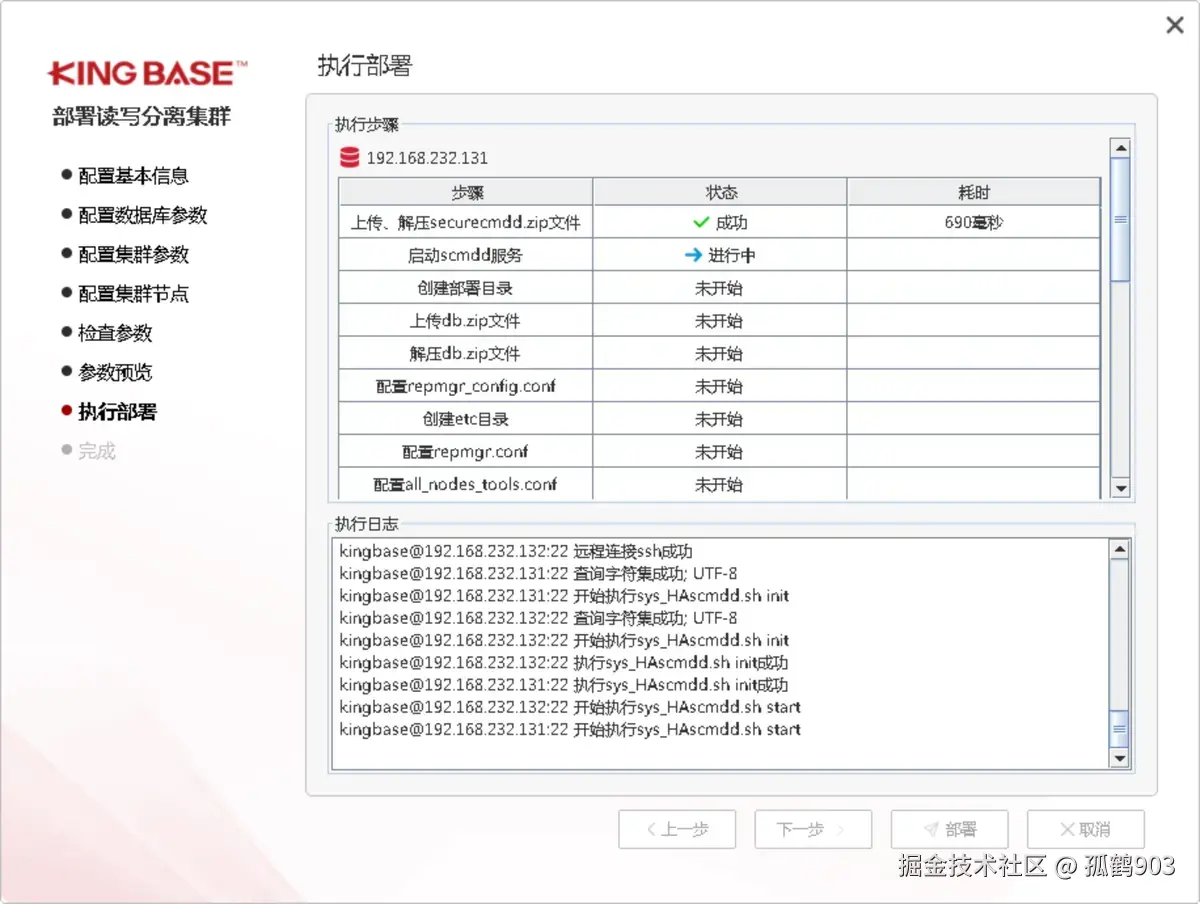Click the 部署 button
This screenshot has width=1200, height=904.
click(950, 829)
